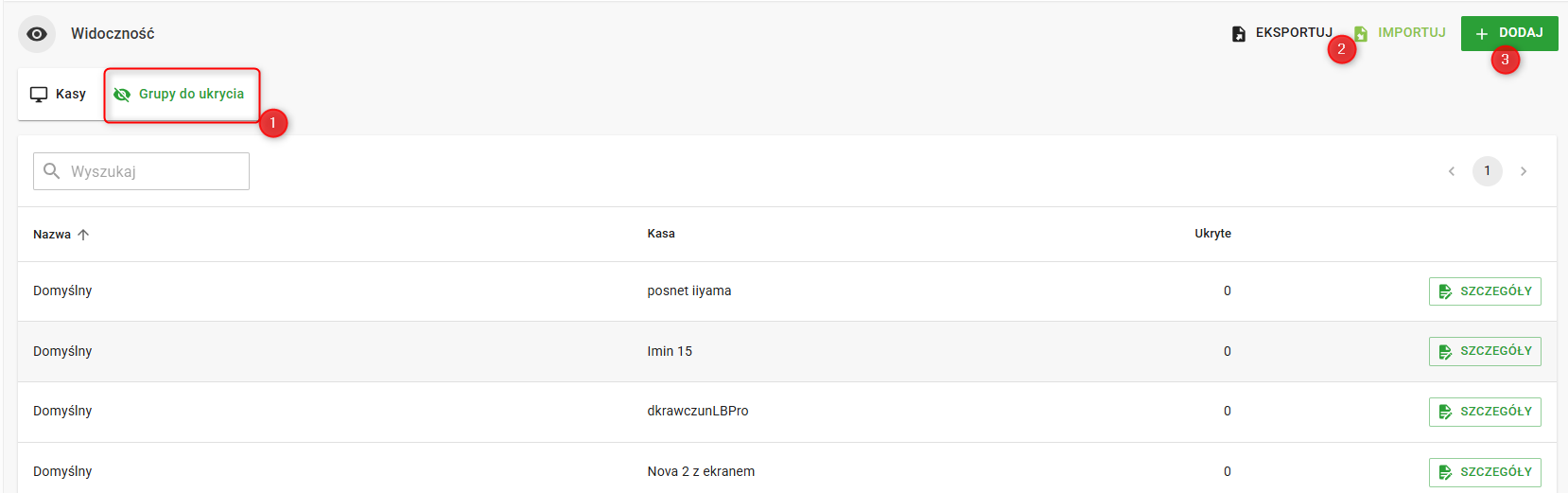Click the Ukryte column header
The image size is (1568, 493).
point(1212,234)
